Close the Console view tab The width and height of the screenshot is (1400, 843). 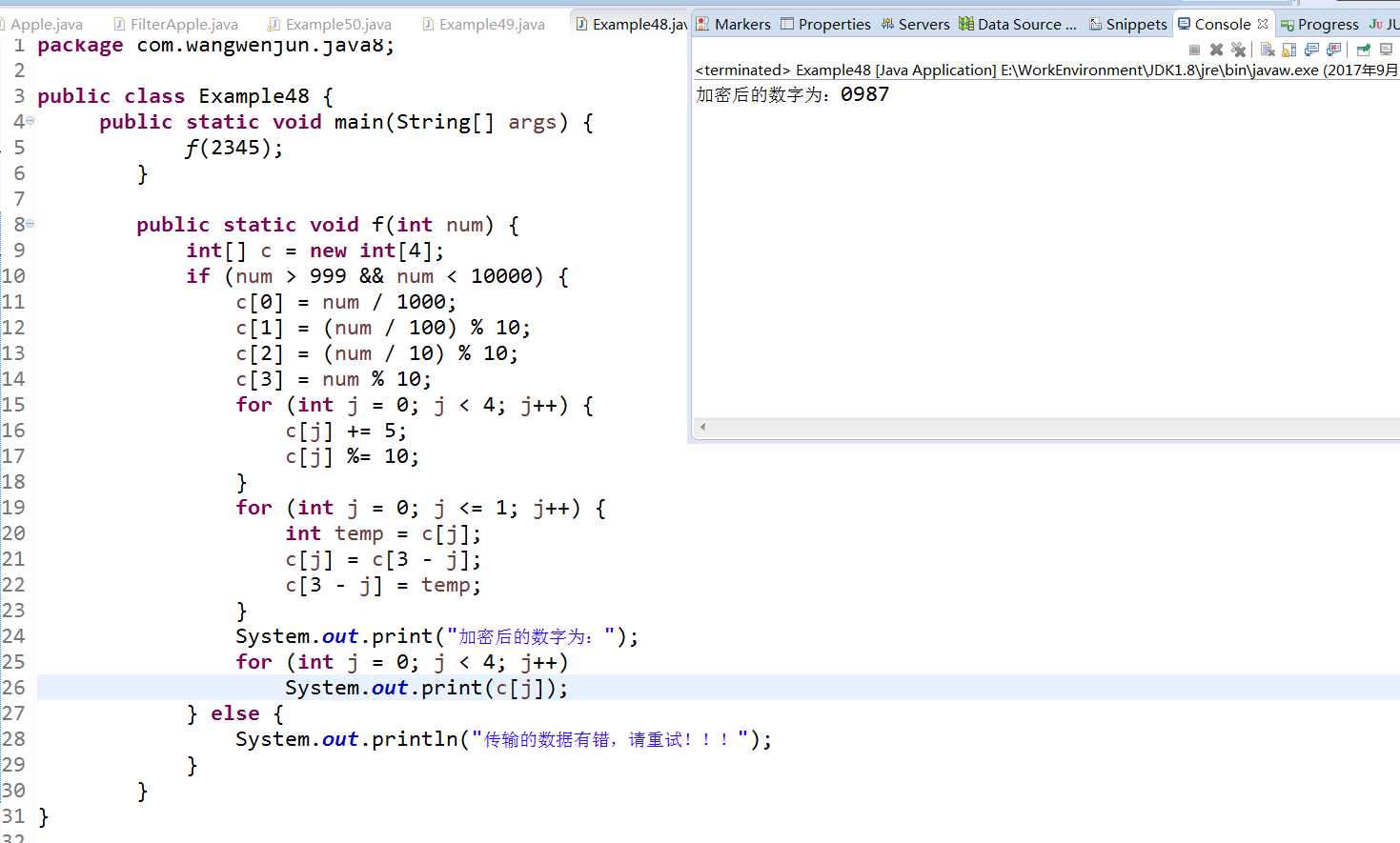pyautogui.click(x=1263, y=24)
